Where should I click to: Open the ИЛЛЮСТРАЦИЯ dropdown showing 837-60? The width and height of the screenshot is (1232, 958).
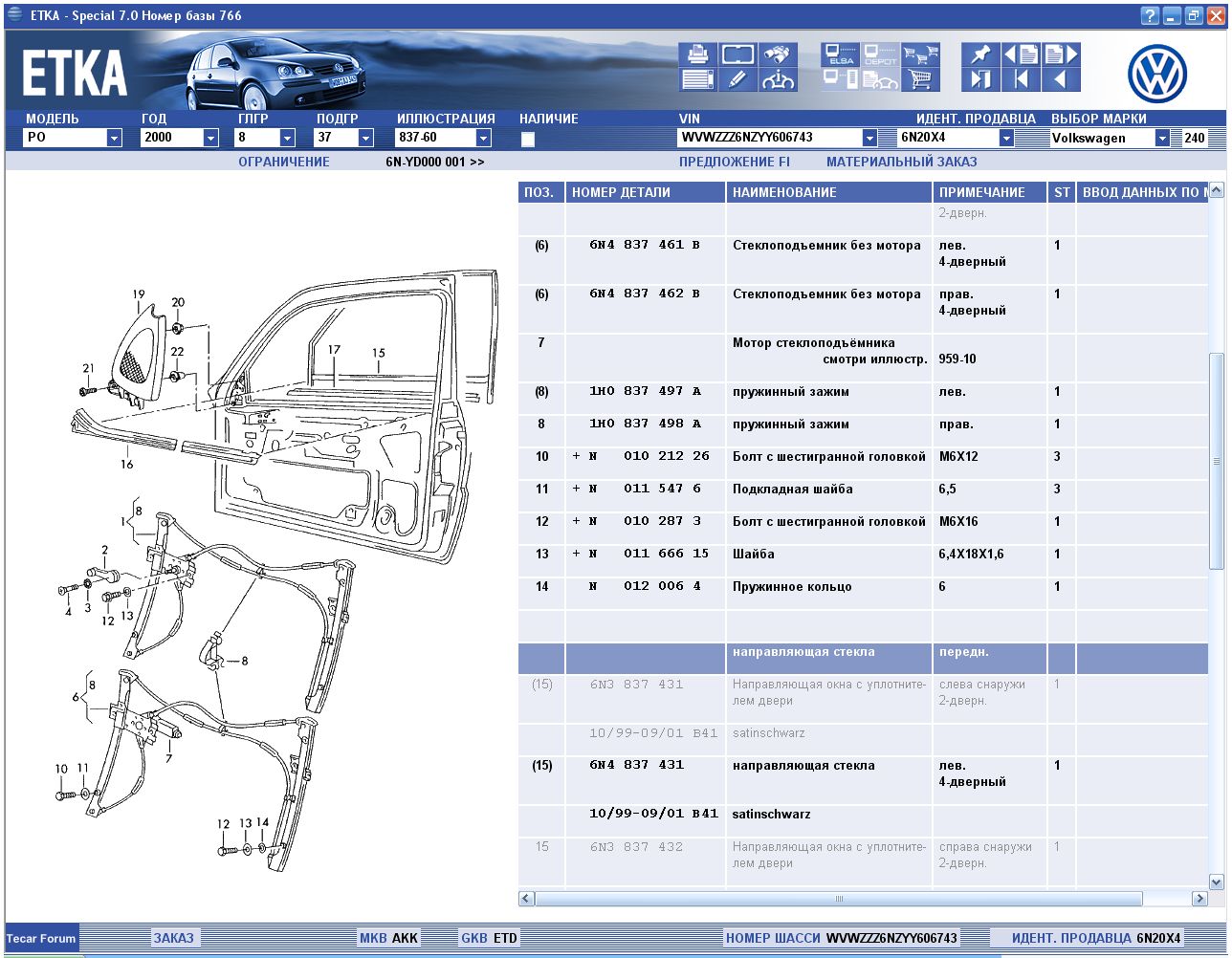pyautogui.click(x=483, y=138)
